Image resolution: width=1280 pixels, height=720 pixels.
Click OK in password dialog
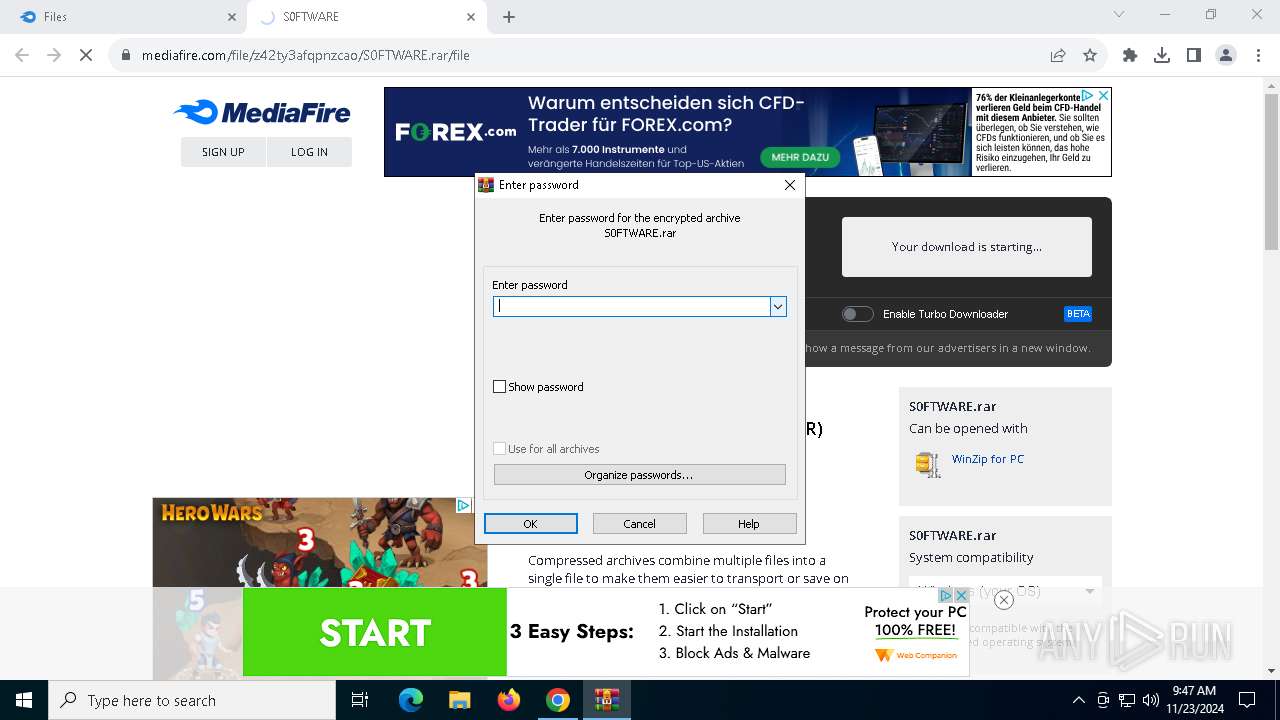tap(531, 524)
